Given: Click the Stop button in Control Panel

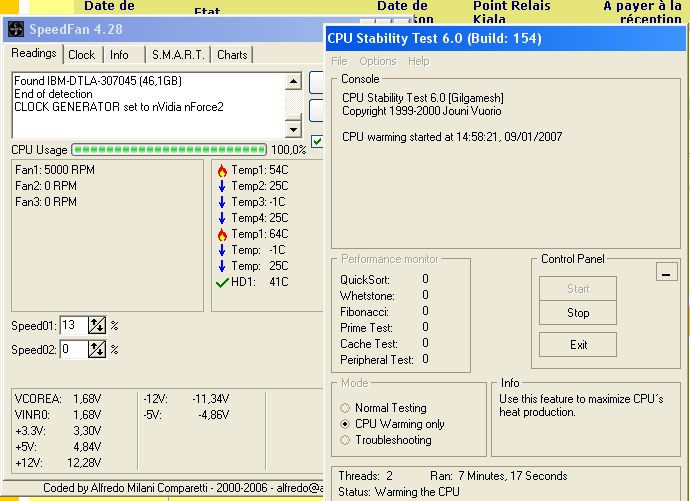Looking at the screenshot, I should point(578,313).
